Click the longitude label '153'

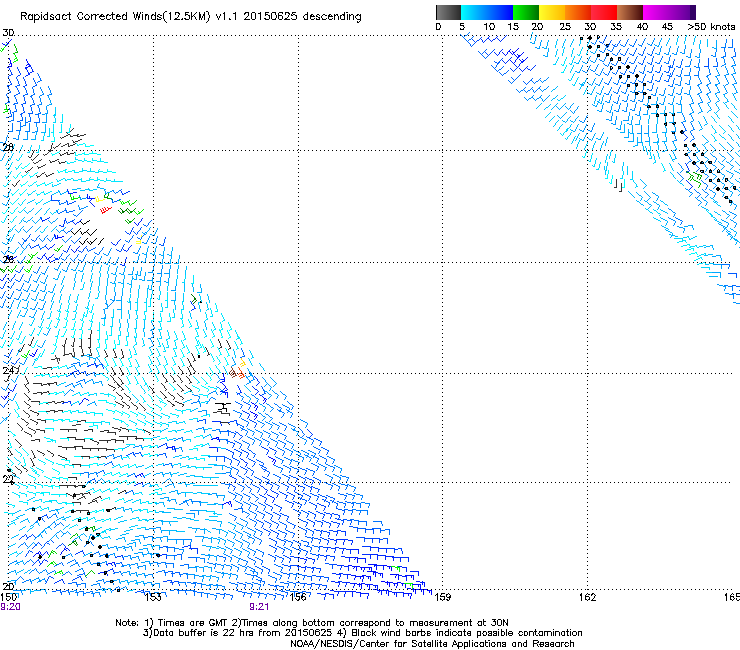point(153,597)
